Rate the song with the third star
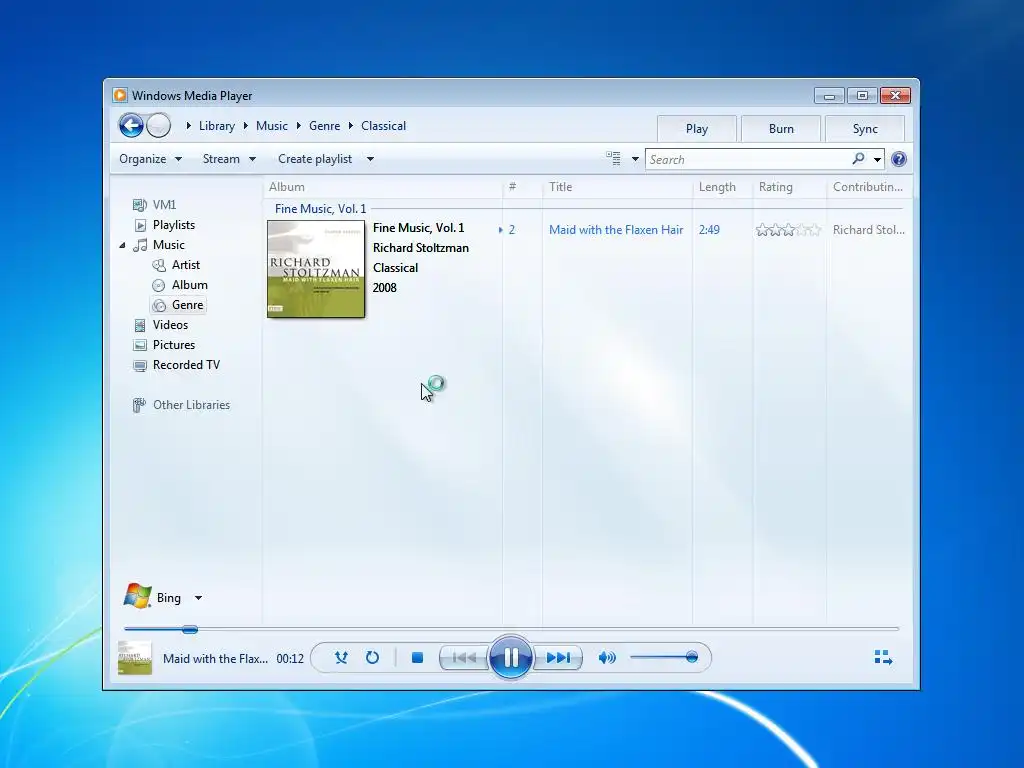This screenshot has width=1024, height=768. click(x=788, y=230)
